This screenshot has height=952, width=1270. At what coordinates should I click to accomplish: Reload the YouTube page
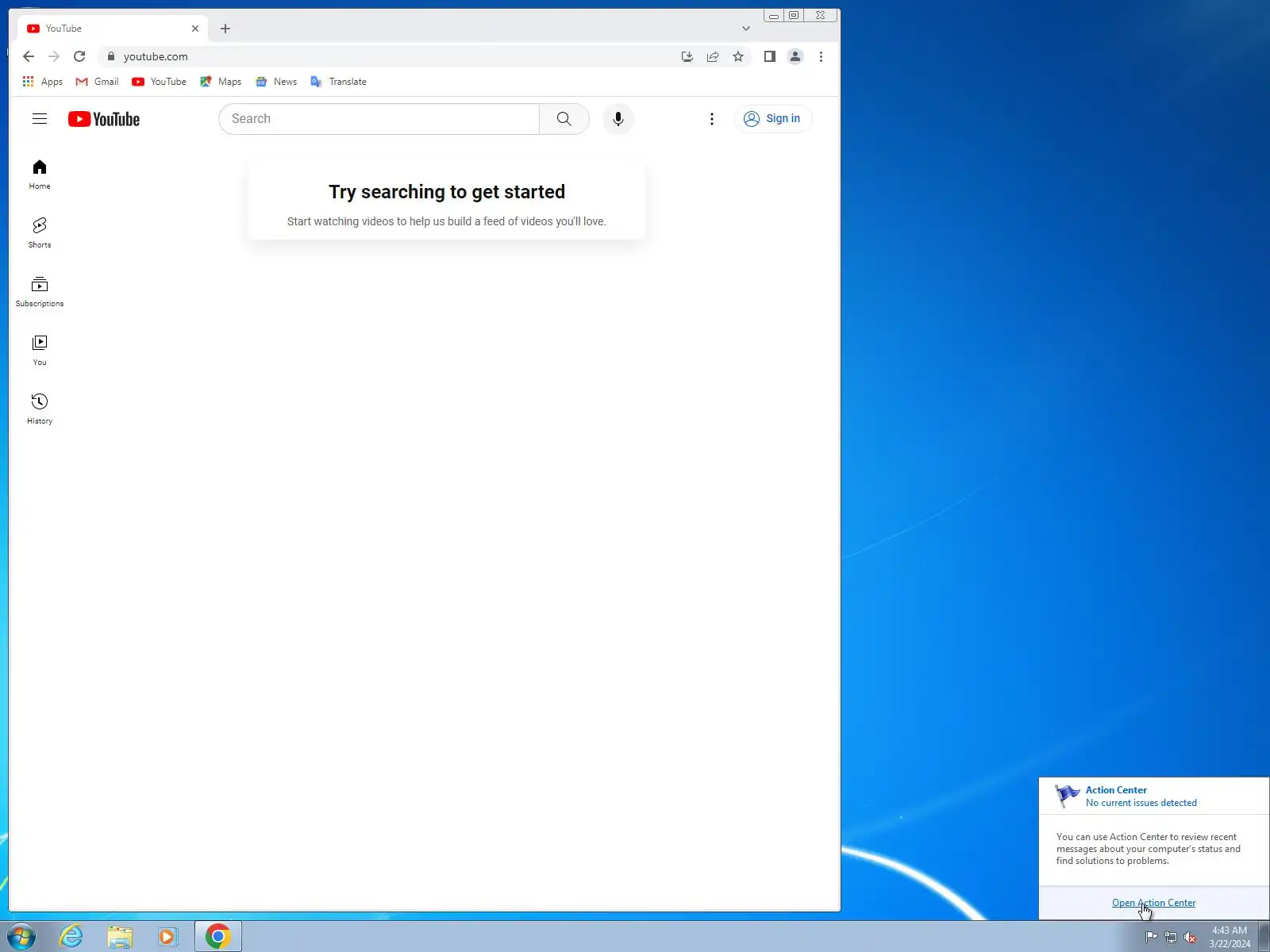[79, 56]
